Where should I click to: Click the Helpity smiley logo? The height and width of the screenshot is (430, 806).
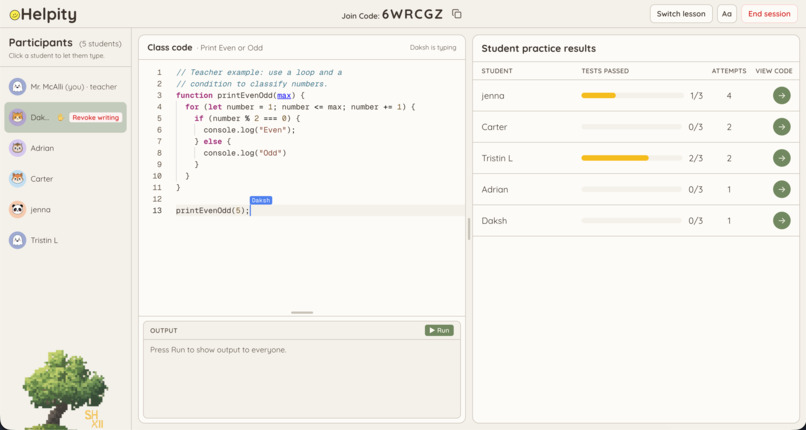click(x=14, y=15)
